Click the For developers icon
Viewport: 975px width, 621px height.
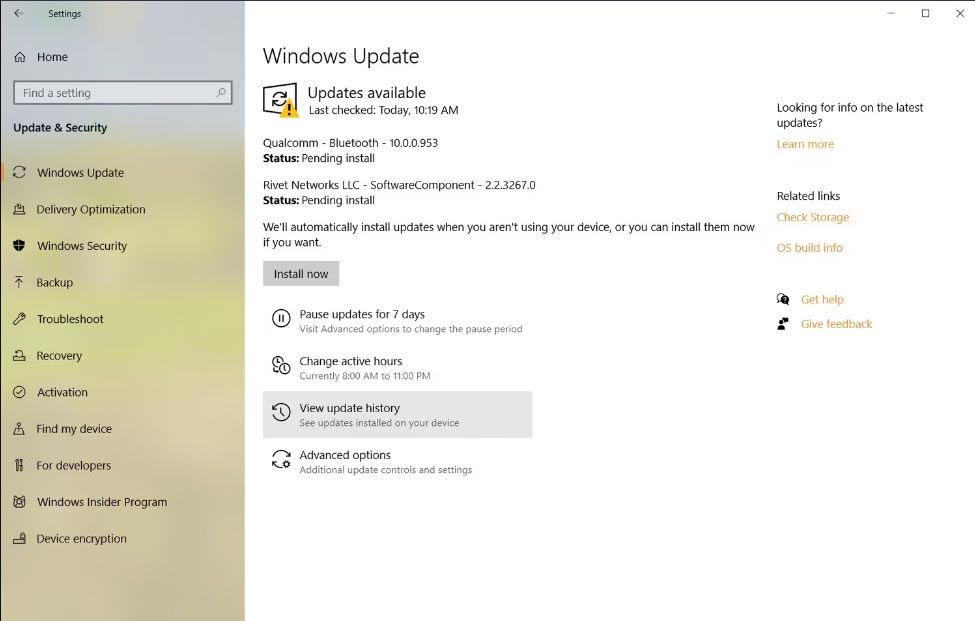[19, 465]
